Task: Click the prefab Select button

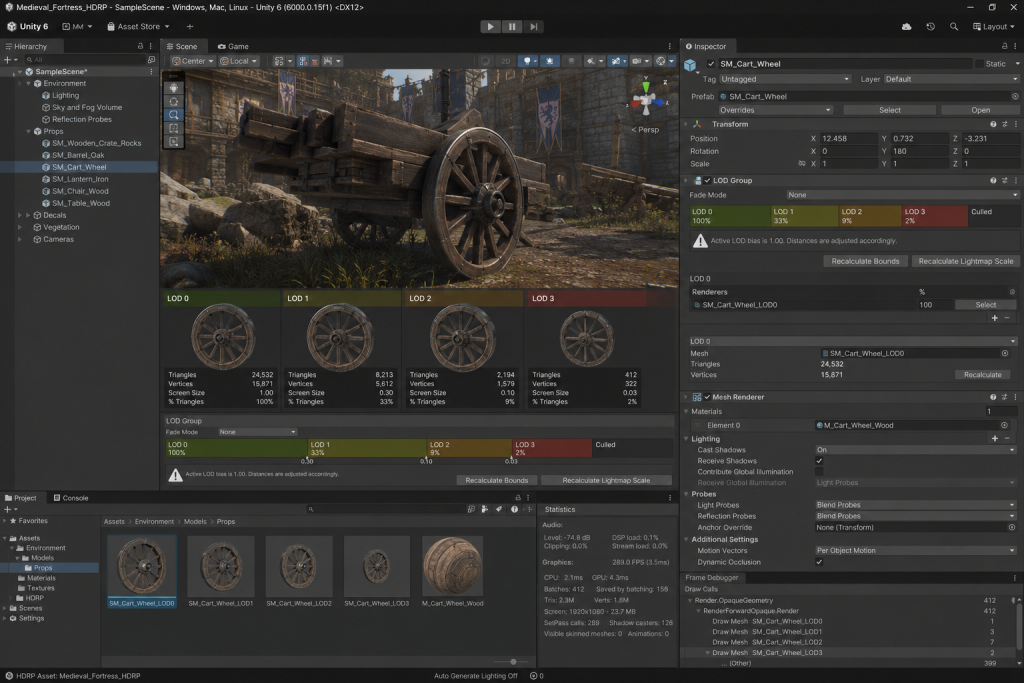Action: 889,110
